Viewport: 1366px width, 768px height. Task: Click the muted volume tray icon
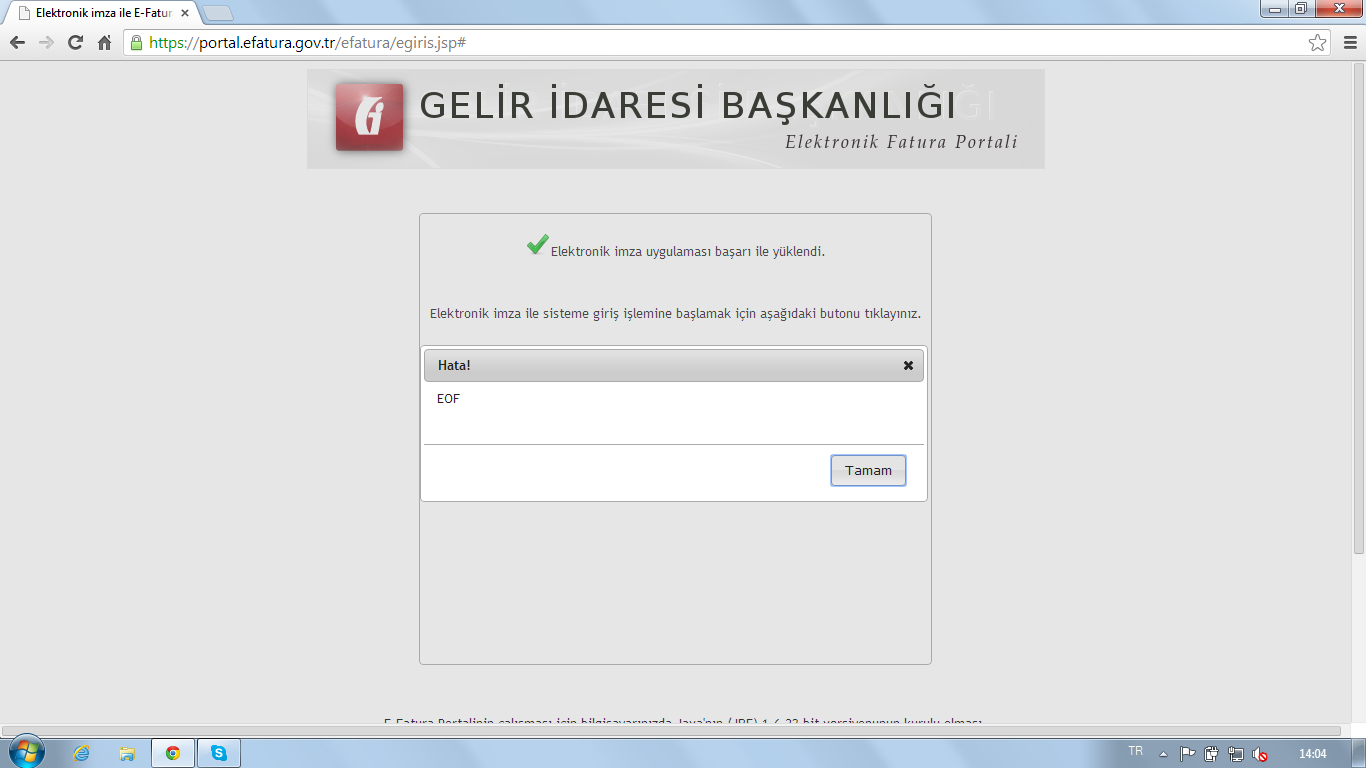click(1261, 755)
